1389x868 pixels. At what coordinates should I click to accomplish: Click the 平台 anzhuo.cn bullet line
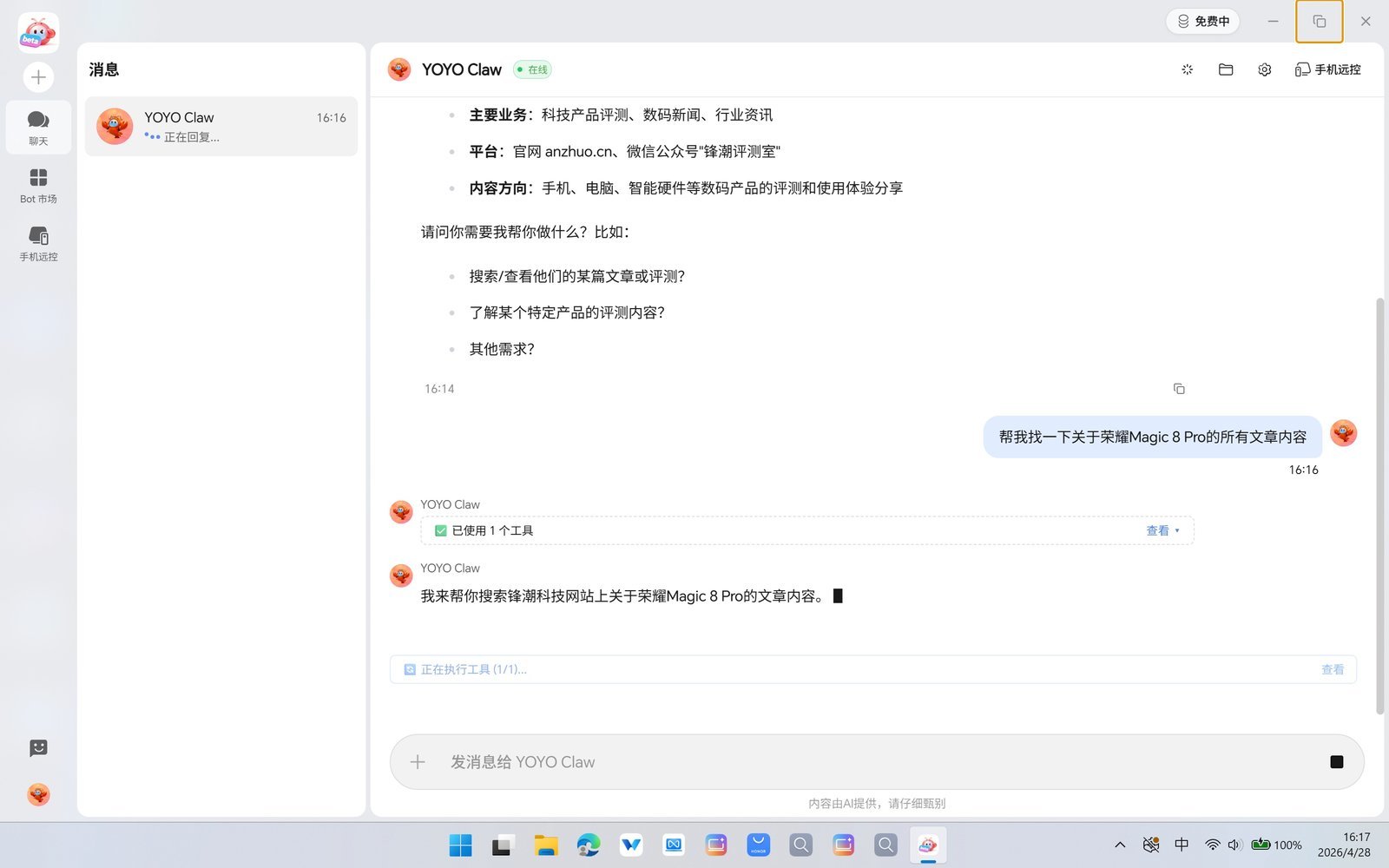[x=625, y=151]
